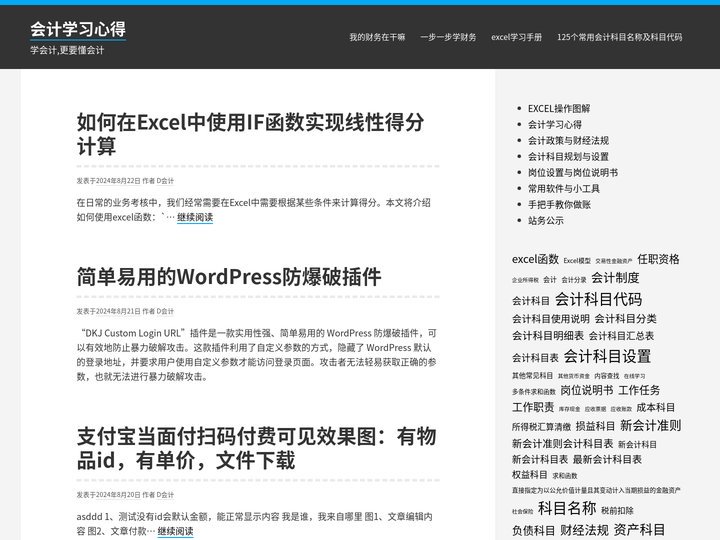This screenshot has height=540, width=720.
Task: Select the 求和函数 tag
Action: (565, 476)
